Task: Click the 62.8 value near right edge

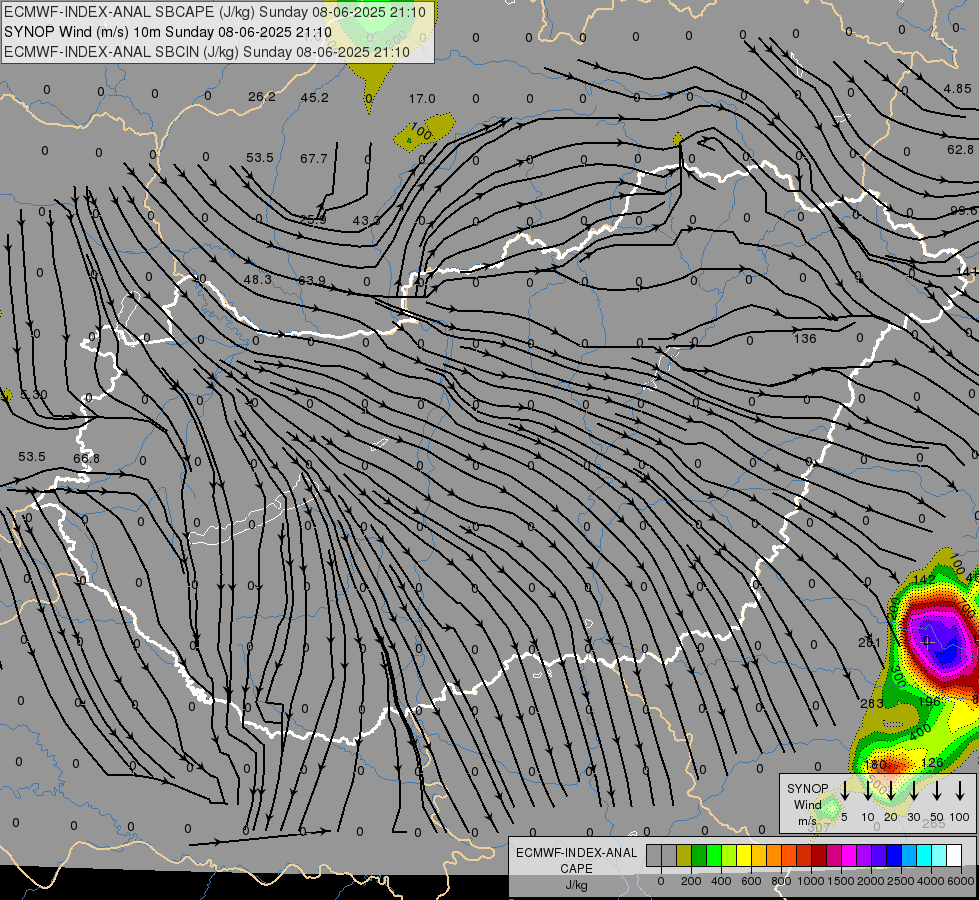Action: tap(960, 150)
